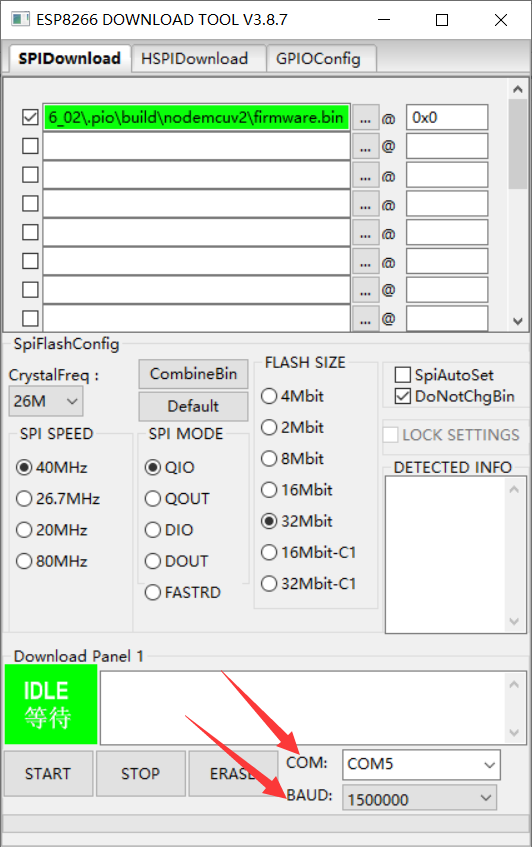Expand the COM port dropdown
This screenshot has width=532, height=847.
point(421,764)
